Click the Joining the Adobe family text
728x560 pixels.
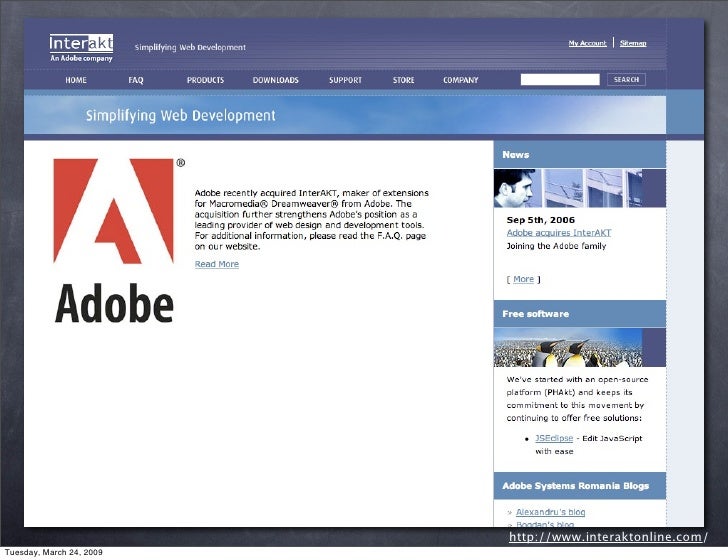click(556, 246)
